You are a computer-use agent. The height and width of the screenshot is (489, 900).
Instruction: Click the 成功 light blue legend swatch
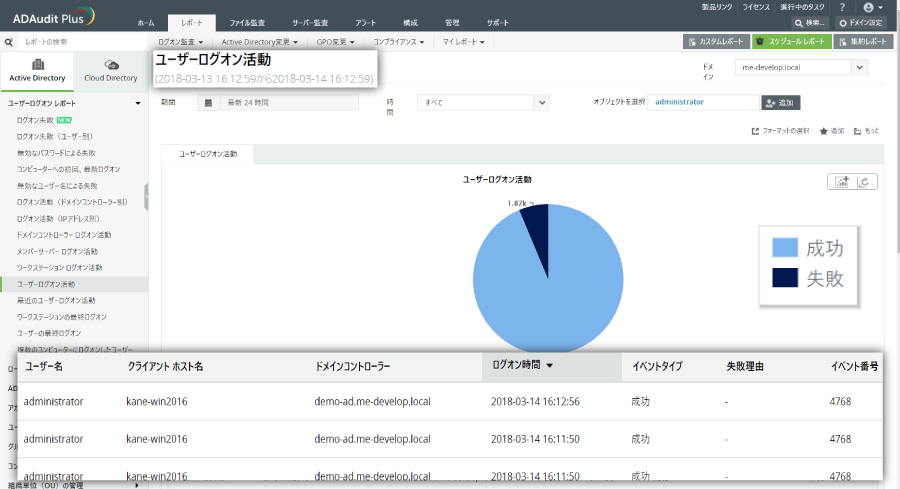click(786, 247)
